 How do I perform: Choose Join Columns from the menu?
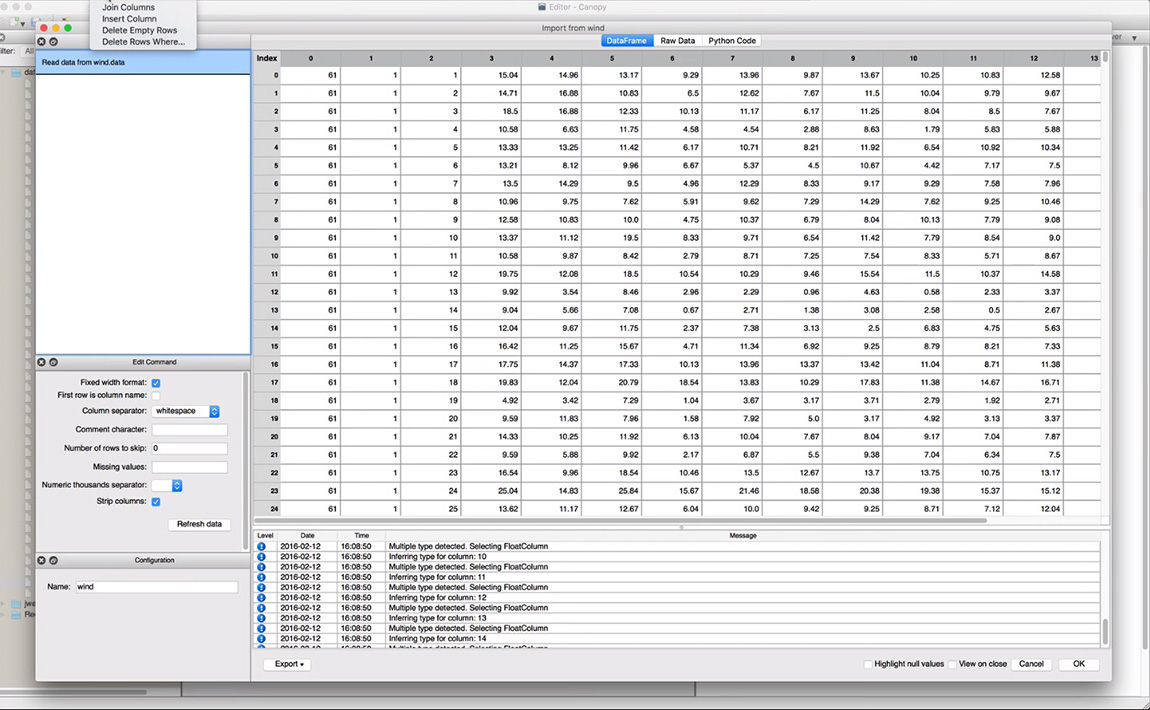pyautogui.click(x=128, y=7)
